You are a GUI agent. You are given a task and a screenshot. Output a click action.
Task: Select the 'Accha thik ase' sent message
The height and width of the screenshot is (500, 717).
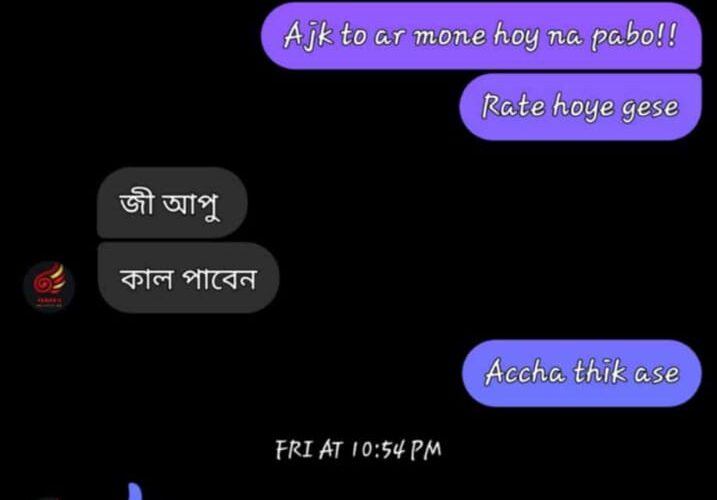coord(582,373)
